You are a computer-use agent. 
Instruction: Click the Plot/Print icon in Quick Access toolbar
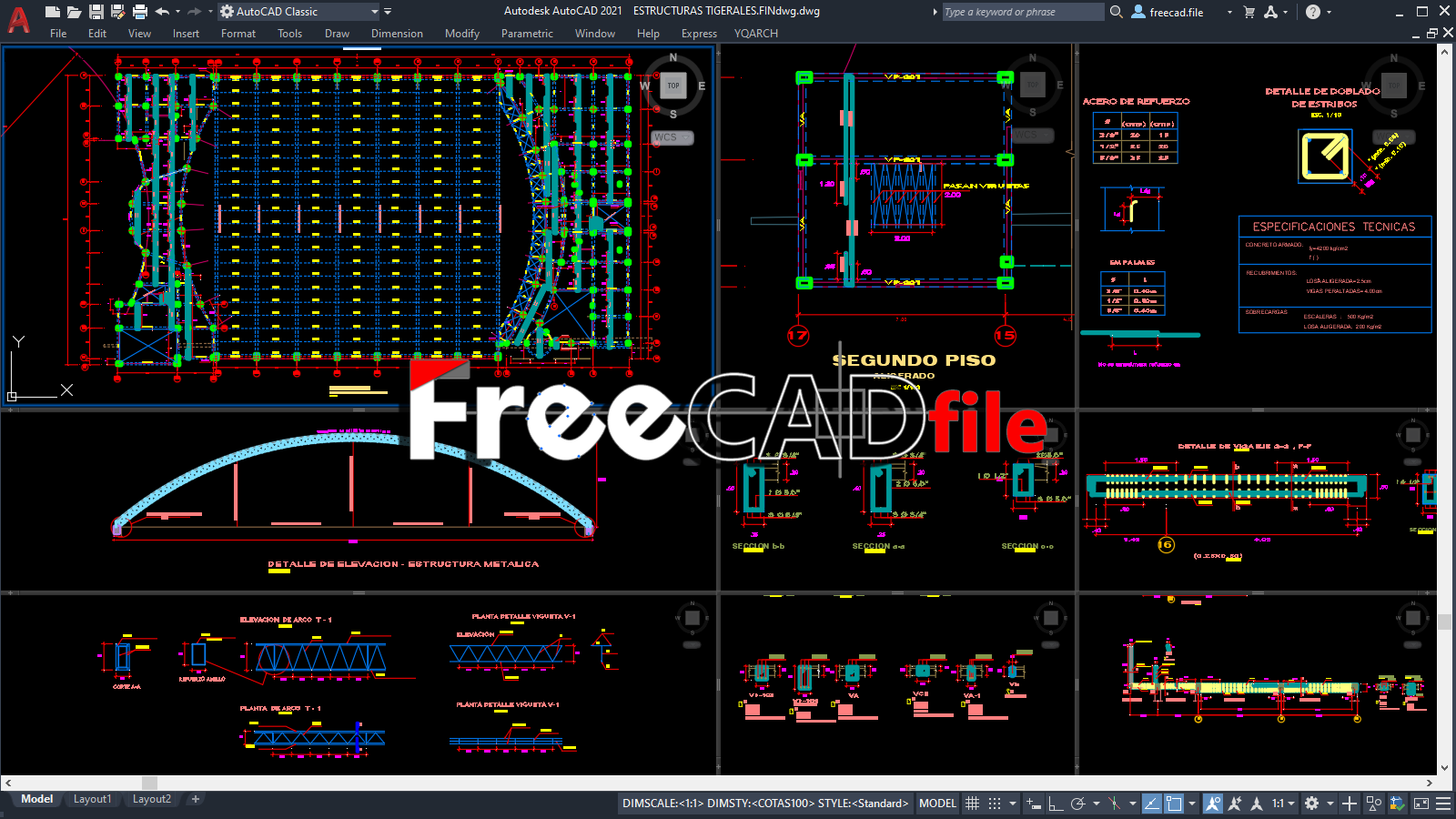coord(138,11)
